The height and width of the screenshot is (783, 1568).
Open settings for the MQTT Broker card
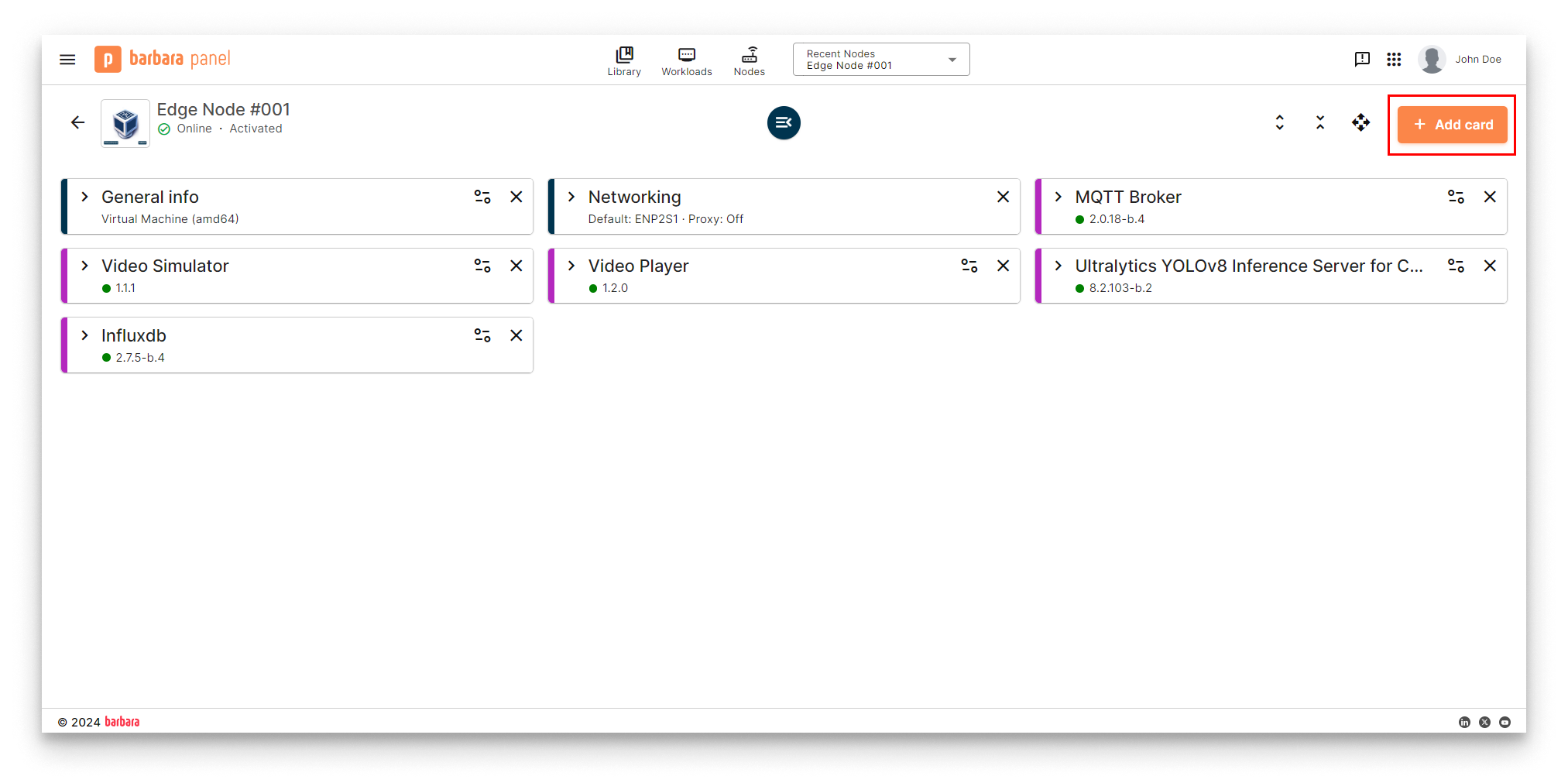(1456, 197)
